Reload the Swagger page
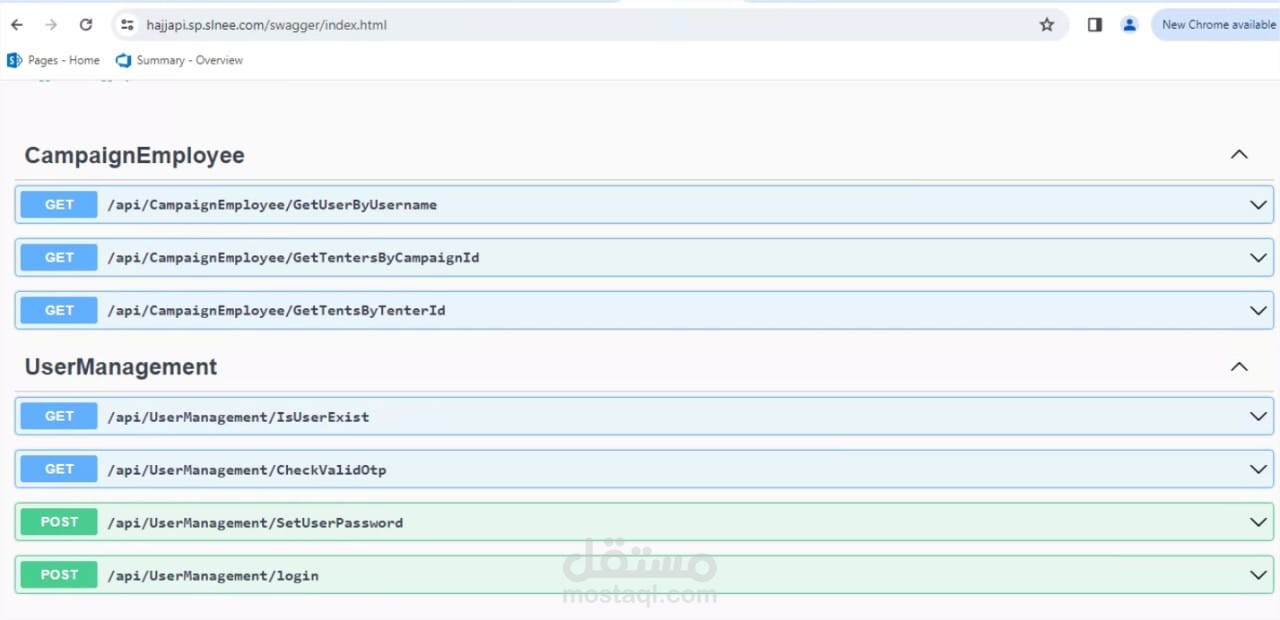 coord(86,25)
